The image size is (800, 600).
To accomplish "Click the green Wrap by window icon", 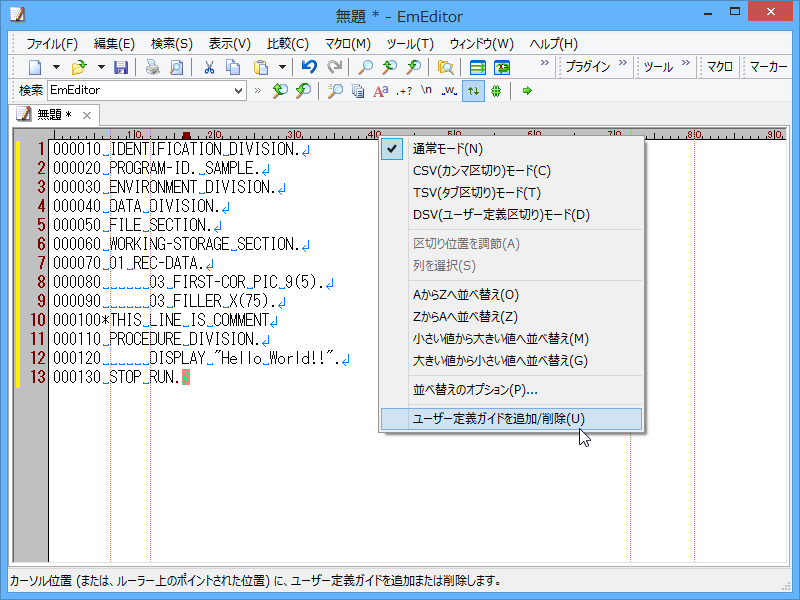I will [x=478, y=67].
